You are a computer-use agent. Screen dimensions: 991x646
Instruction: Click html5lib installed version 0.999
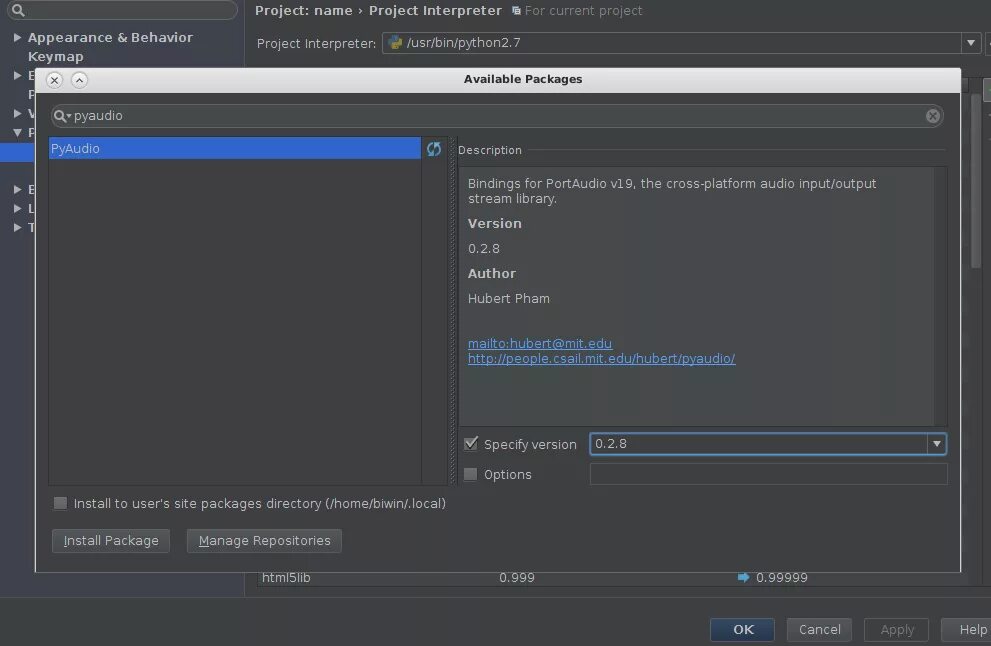516,578
